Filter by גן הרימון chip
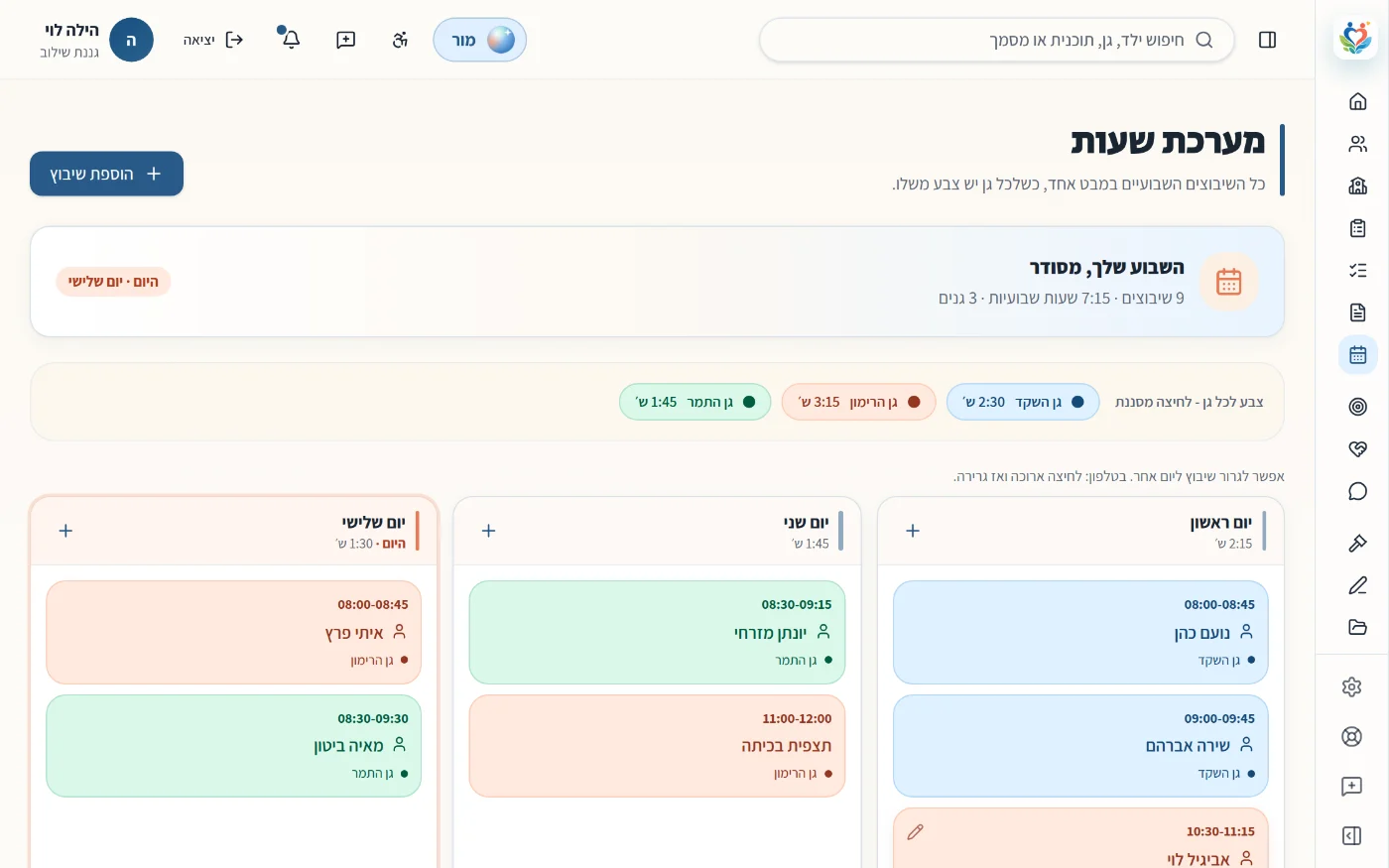The width and height of the screenshot is (1389, 868). pyautogui.click(x=858, y=402)
